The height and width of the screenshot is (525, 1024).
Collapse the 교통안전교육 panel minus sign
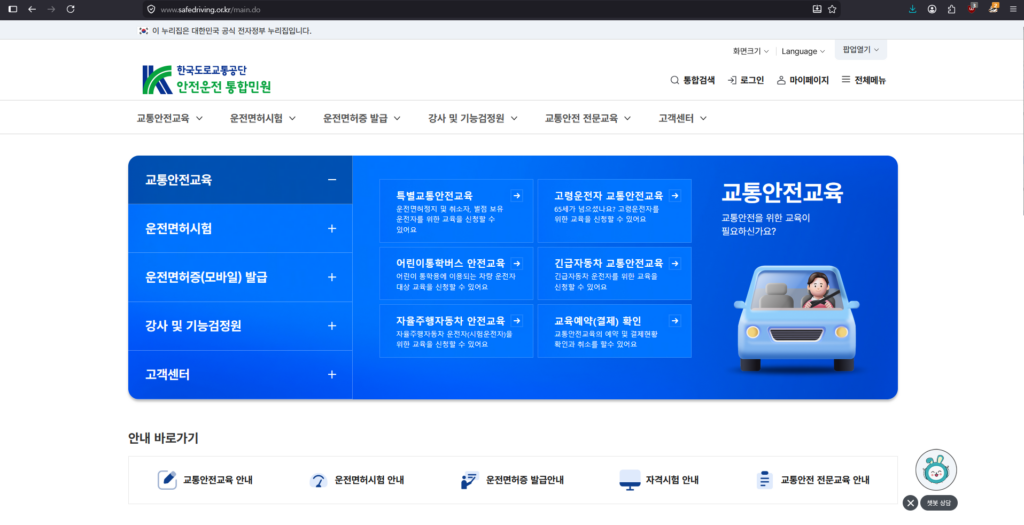[332, 180]
